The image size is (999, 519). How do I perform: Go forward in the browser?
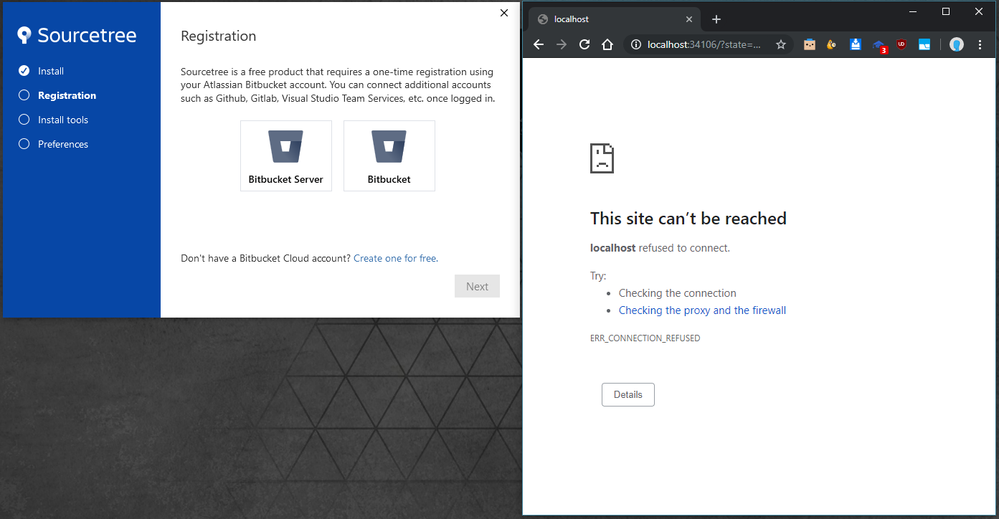click(561, 45)
